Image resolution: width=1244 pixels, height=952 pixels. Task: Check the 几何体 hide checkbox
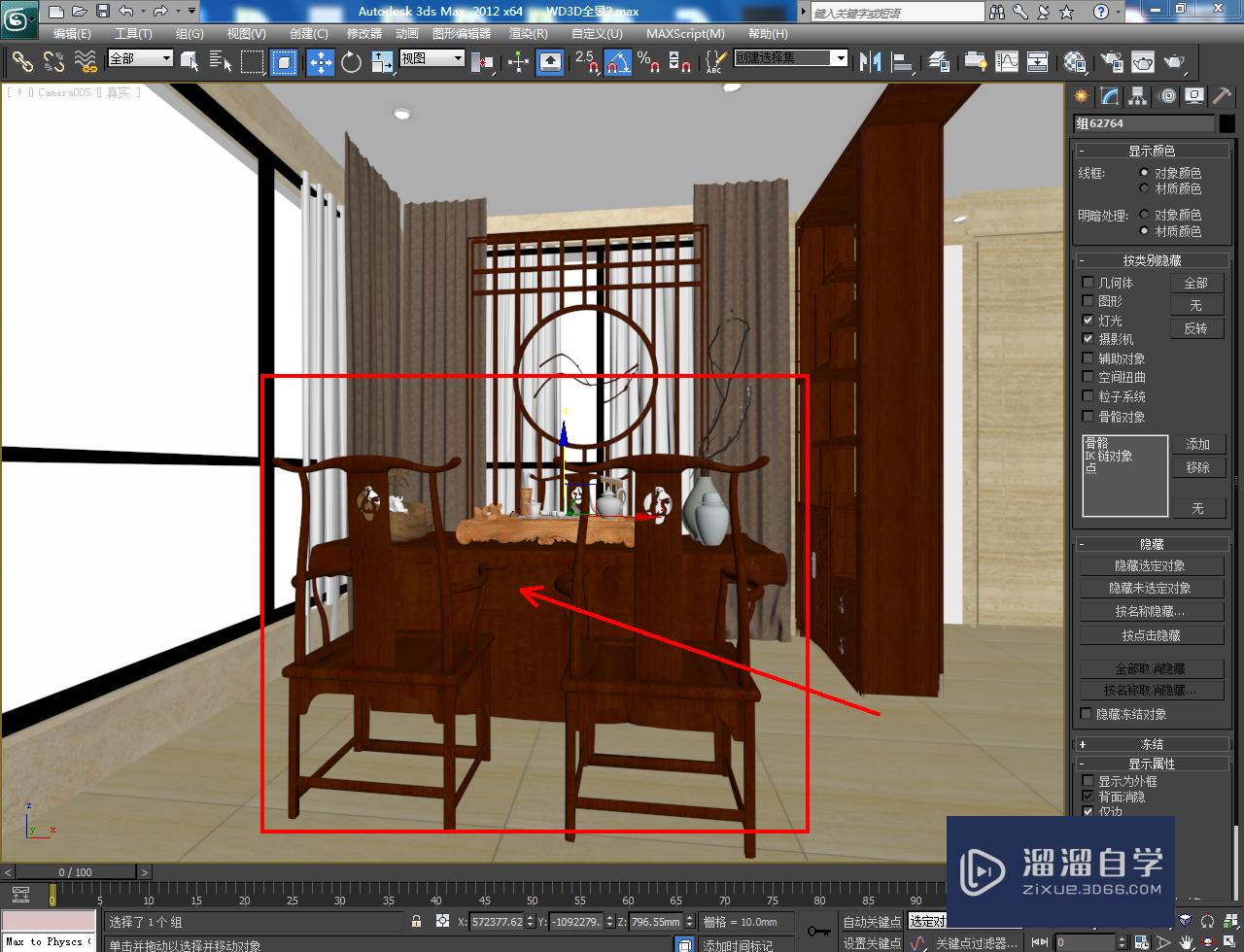click(x=1088, y=282)
